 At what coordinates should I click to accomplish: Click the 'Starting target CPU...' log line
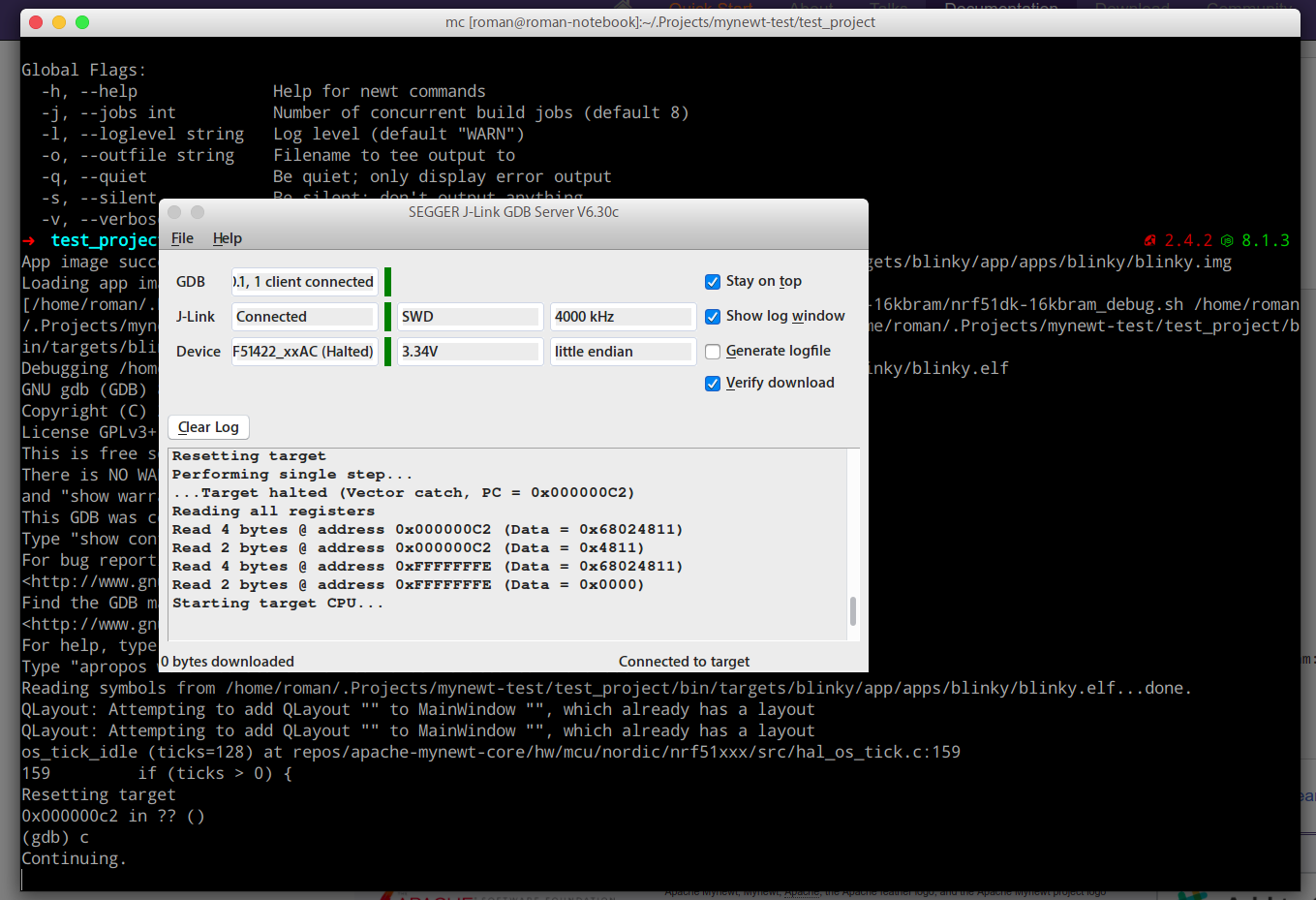point(278,604)
